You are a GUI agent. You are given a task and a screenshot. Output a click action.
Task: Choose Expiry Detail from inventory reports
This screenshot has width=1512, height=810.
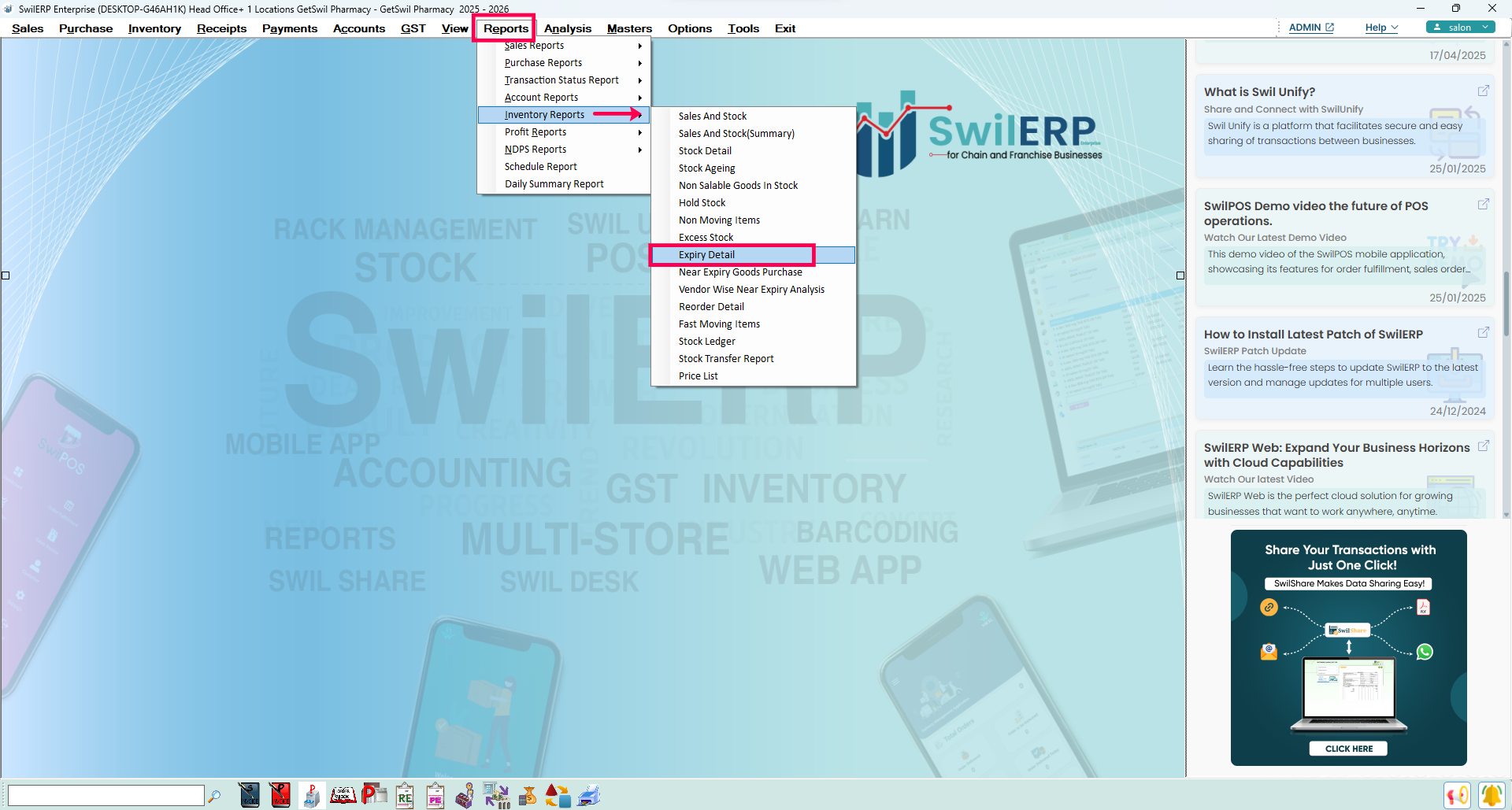click(x=754, y=255)
